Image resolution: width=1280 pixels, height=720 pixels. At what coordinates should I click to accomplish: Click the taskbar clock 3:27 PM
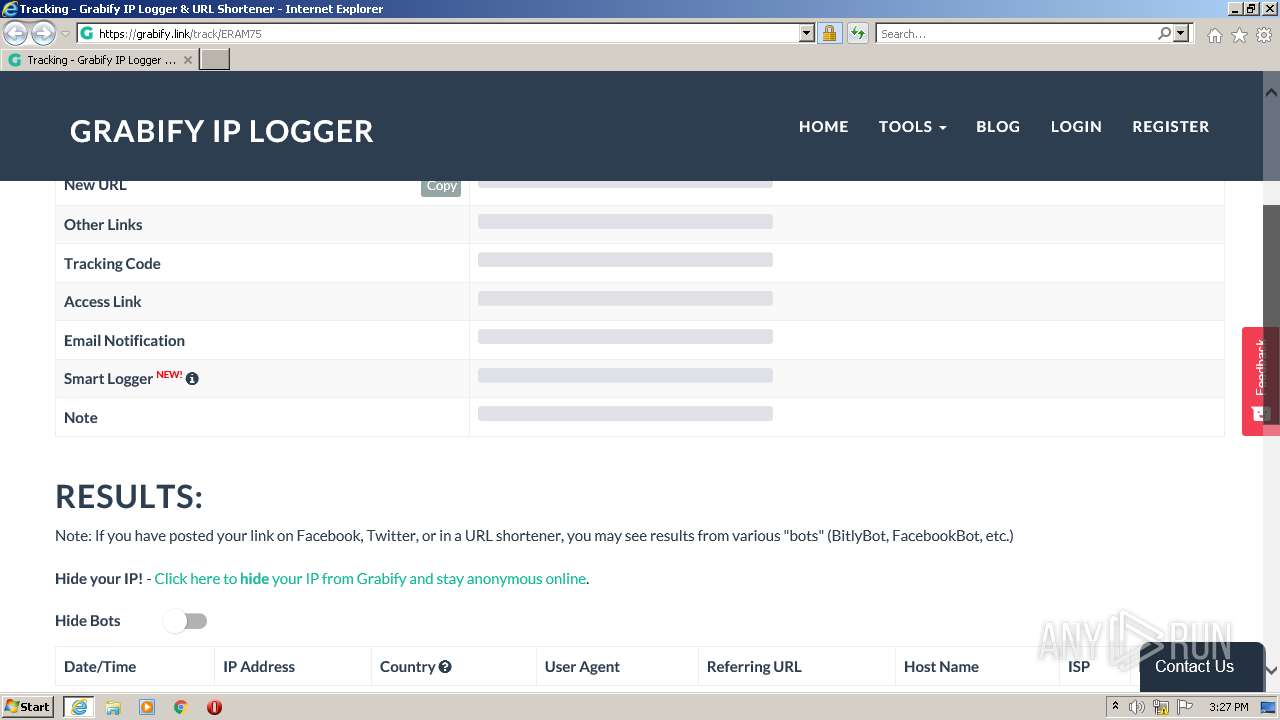coord(1228,707)
